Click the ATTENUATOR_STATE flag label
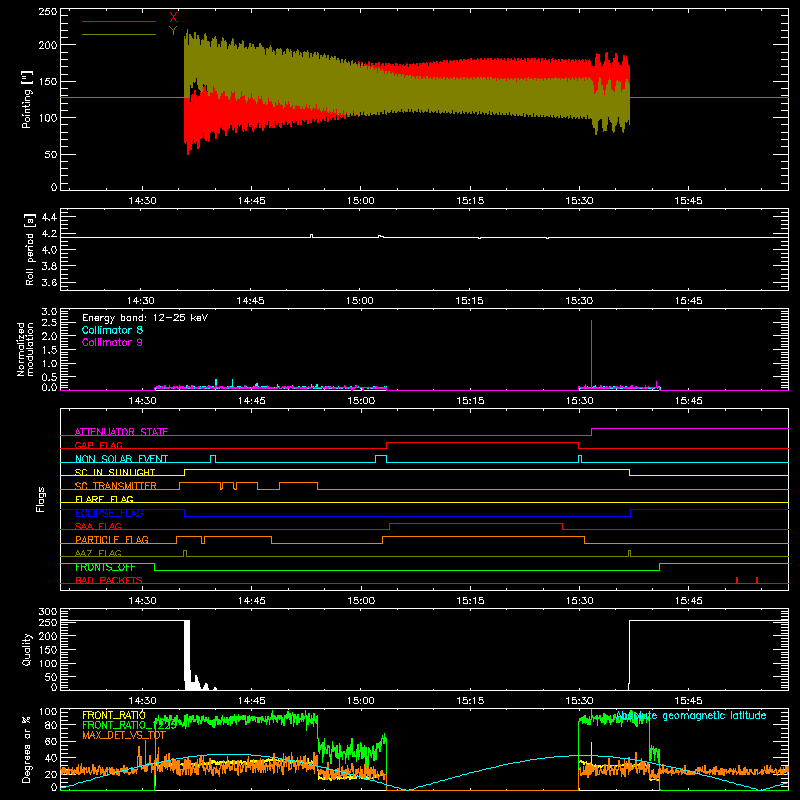Viewport: 800px width, 800px height. tap(121, 432)
